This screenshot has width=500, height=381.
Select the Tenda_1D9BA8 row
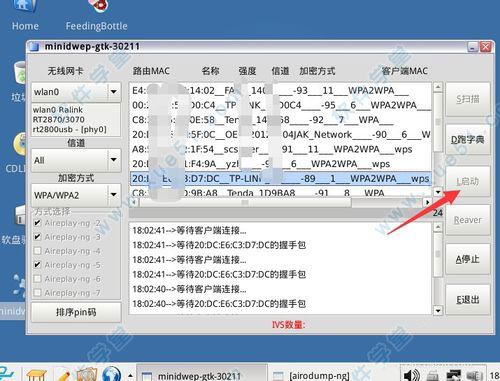(281, 192)
